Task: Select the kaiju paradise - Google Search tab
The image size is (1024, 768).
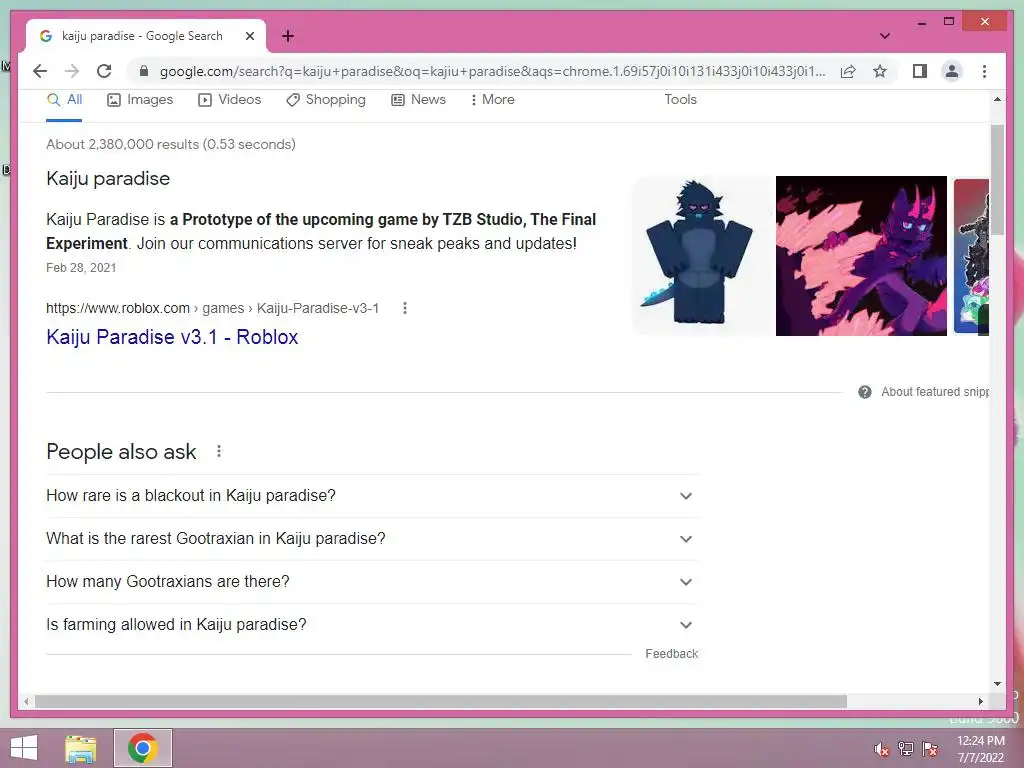Action: [146, 36]
